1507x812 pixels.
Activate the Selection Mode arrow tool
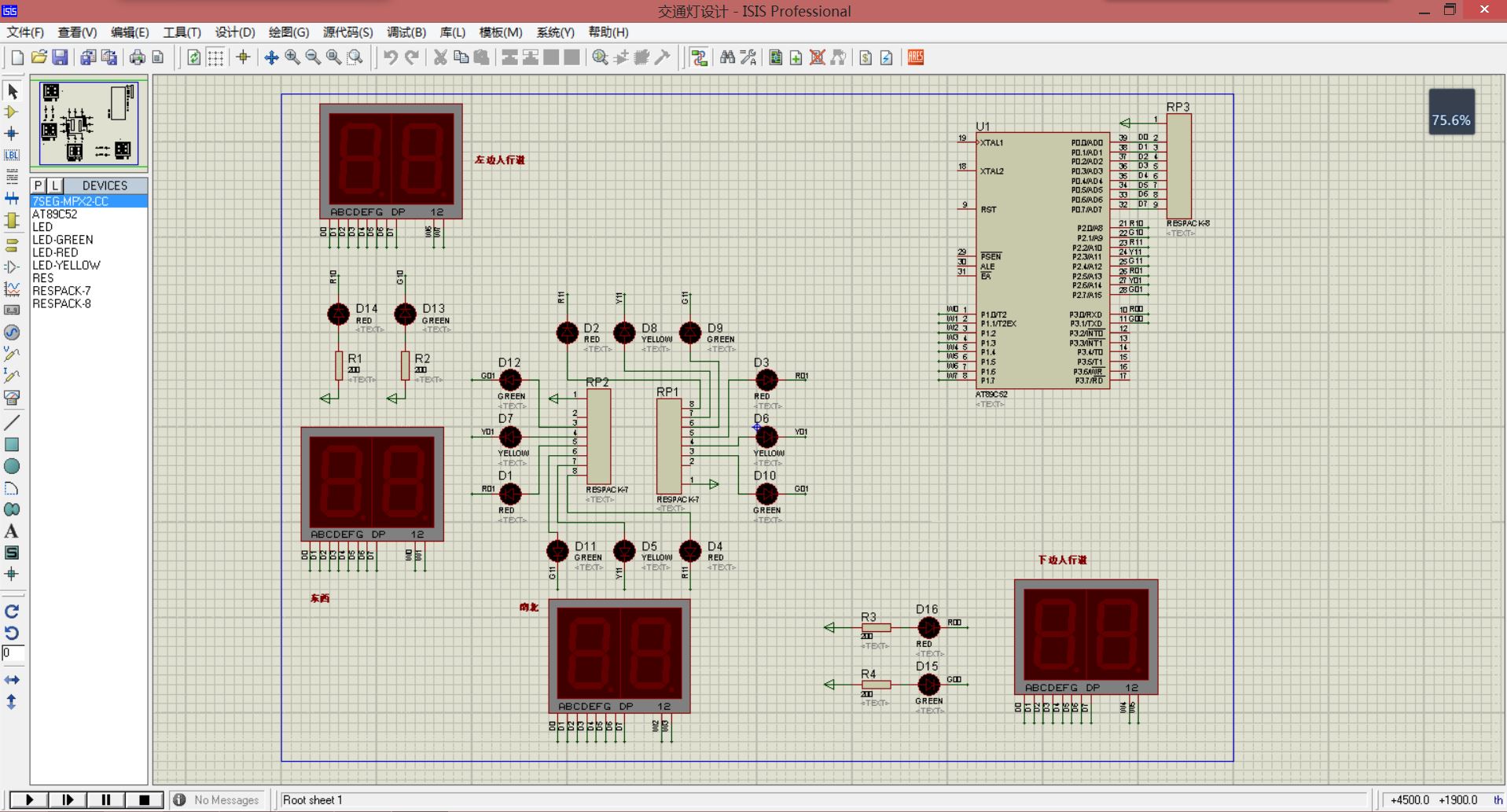12,91
